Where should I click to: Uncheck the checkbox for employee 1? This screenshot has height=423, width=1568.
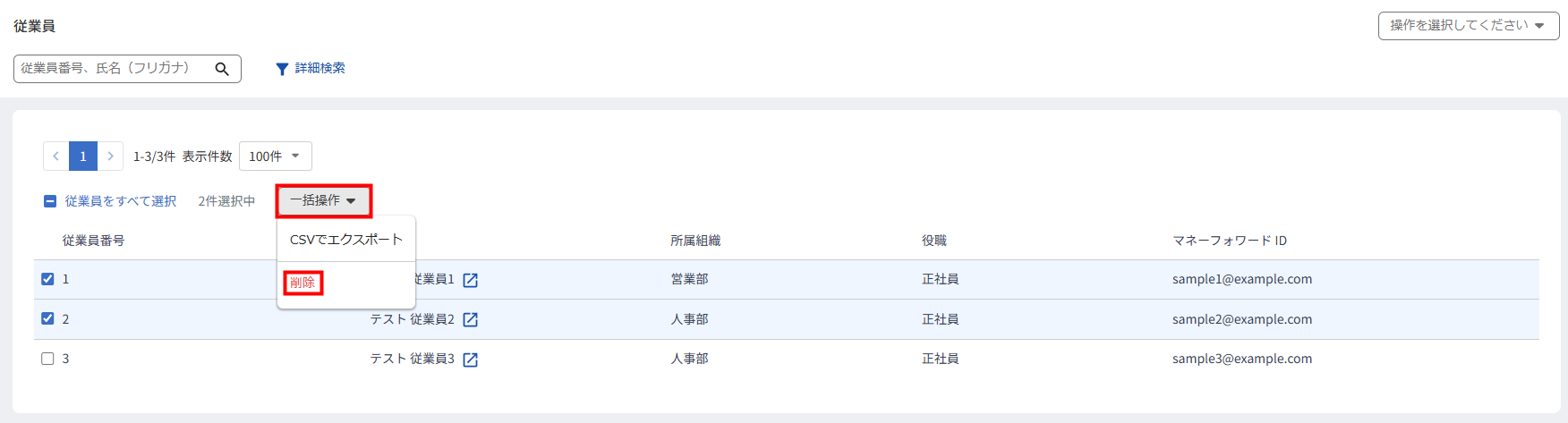48,279
